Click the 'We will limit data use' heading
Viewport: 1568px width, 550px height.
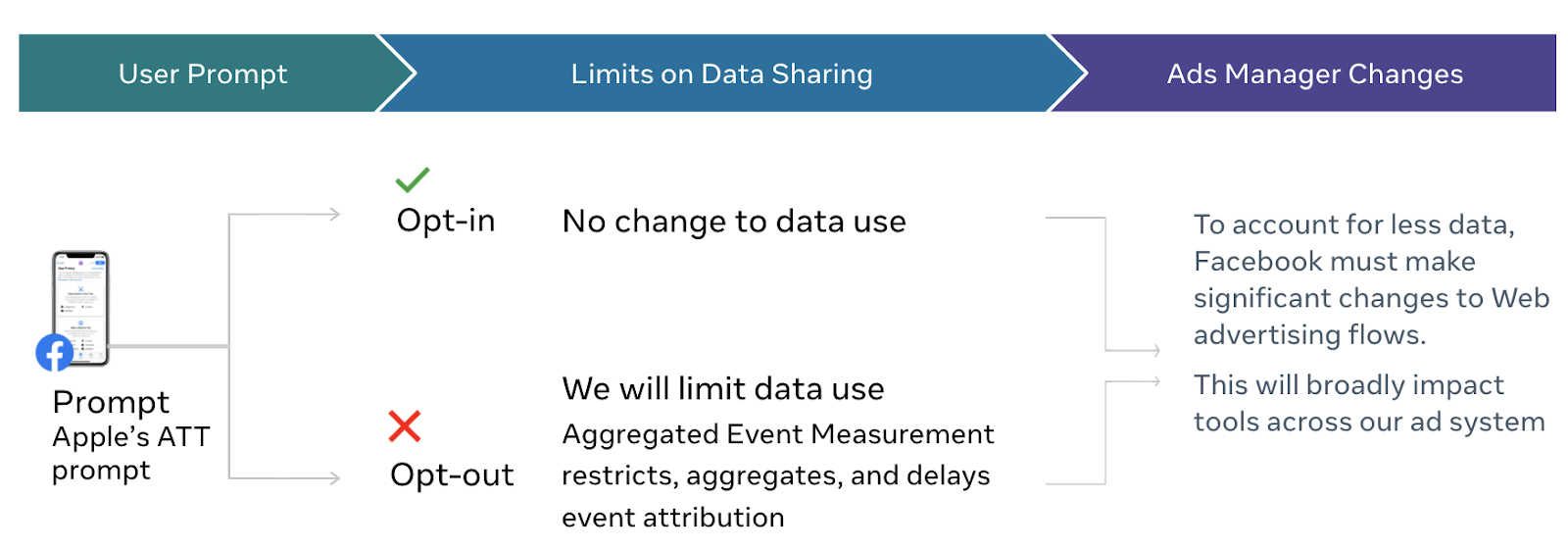pyautogui.click(x=723, y=389)
